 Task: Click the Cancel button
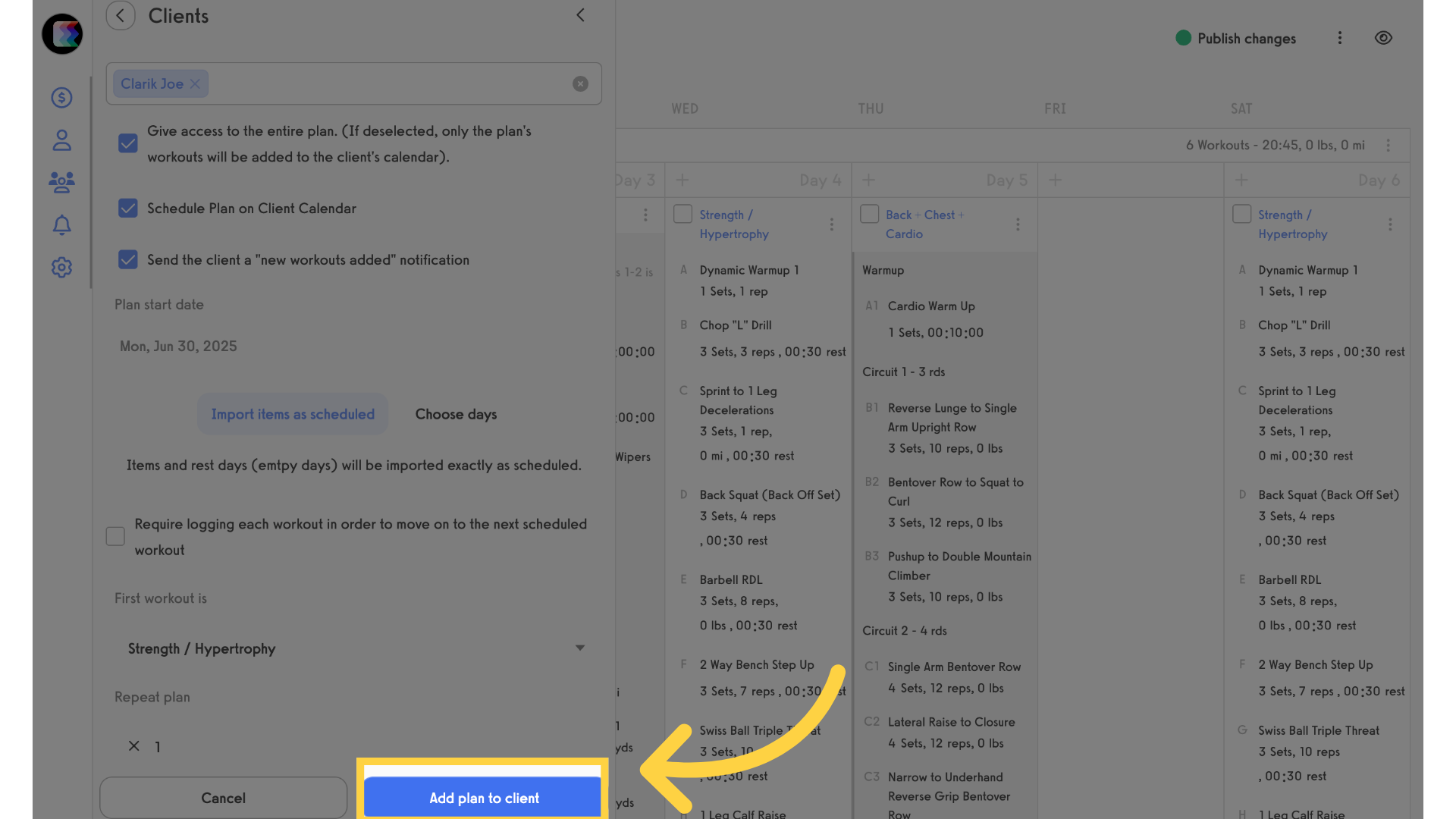[x=223, y=798]
